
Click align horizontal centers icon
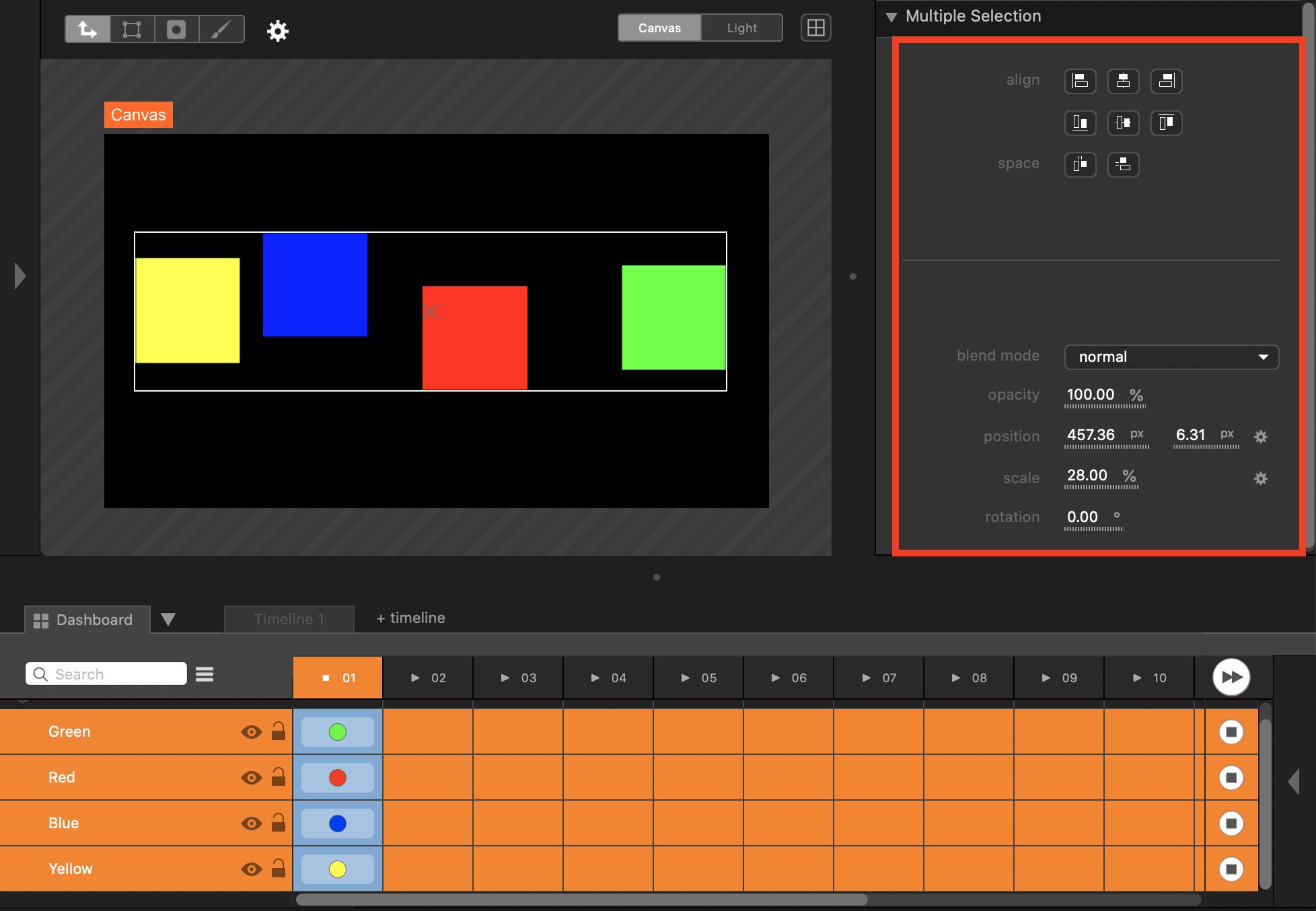[1123, 81]
